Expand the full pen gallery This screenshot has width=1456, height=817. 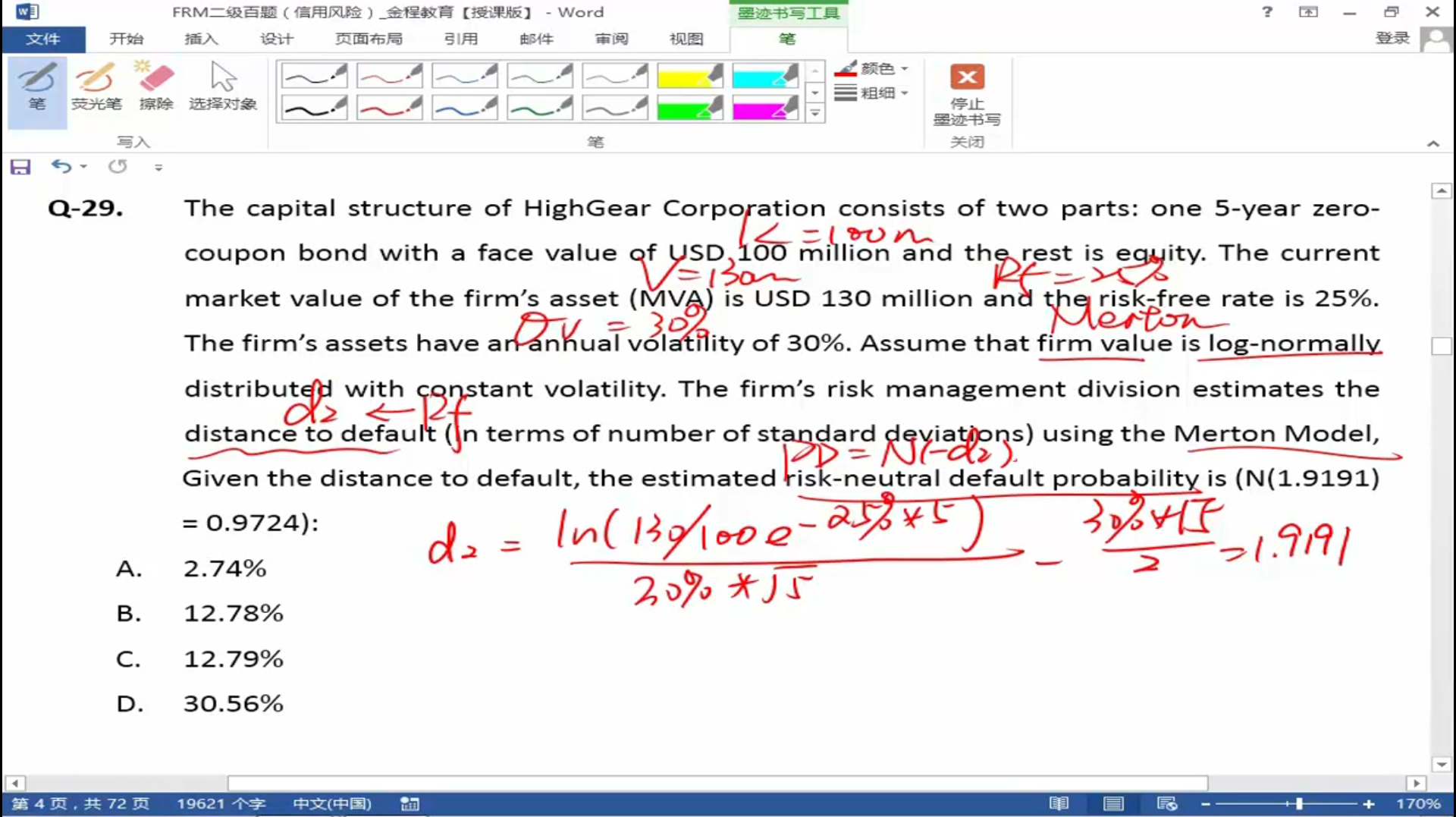tap(815, 114)
